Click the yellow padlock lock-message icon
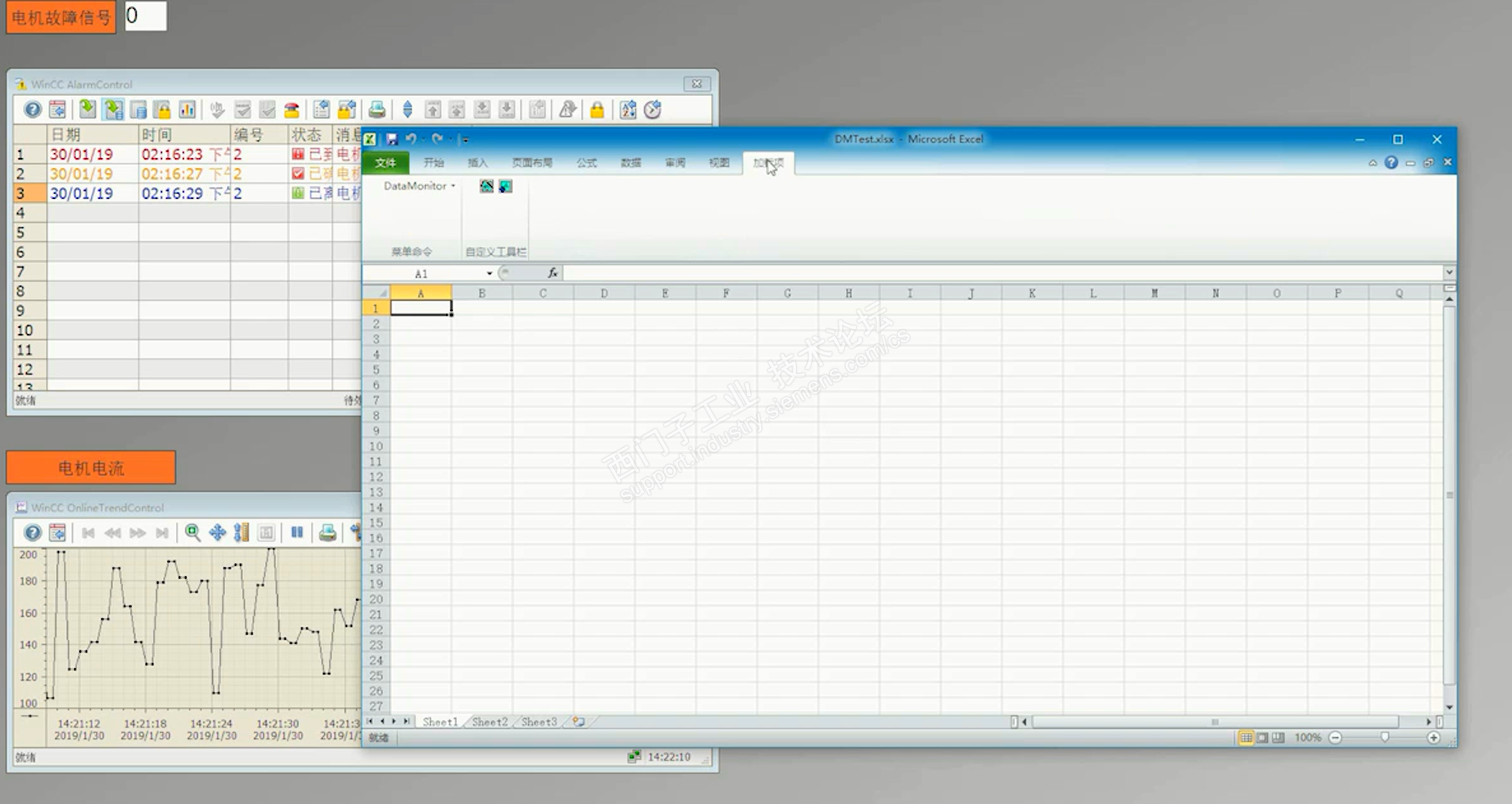 click(597, 110)
